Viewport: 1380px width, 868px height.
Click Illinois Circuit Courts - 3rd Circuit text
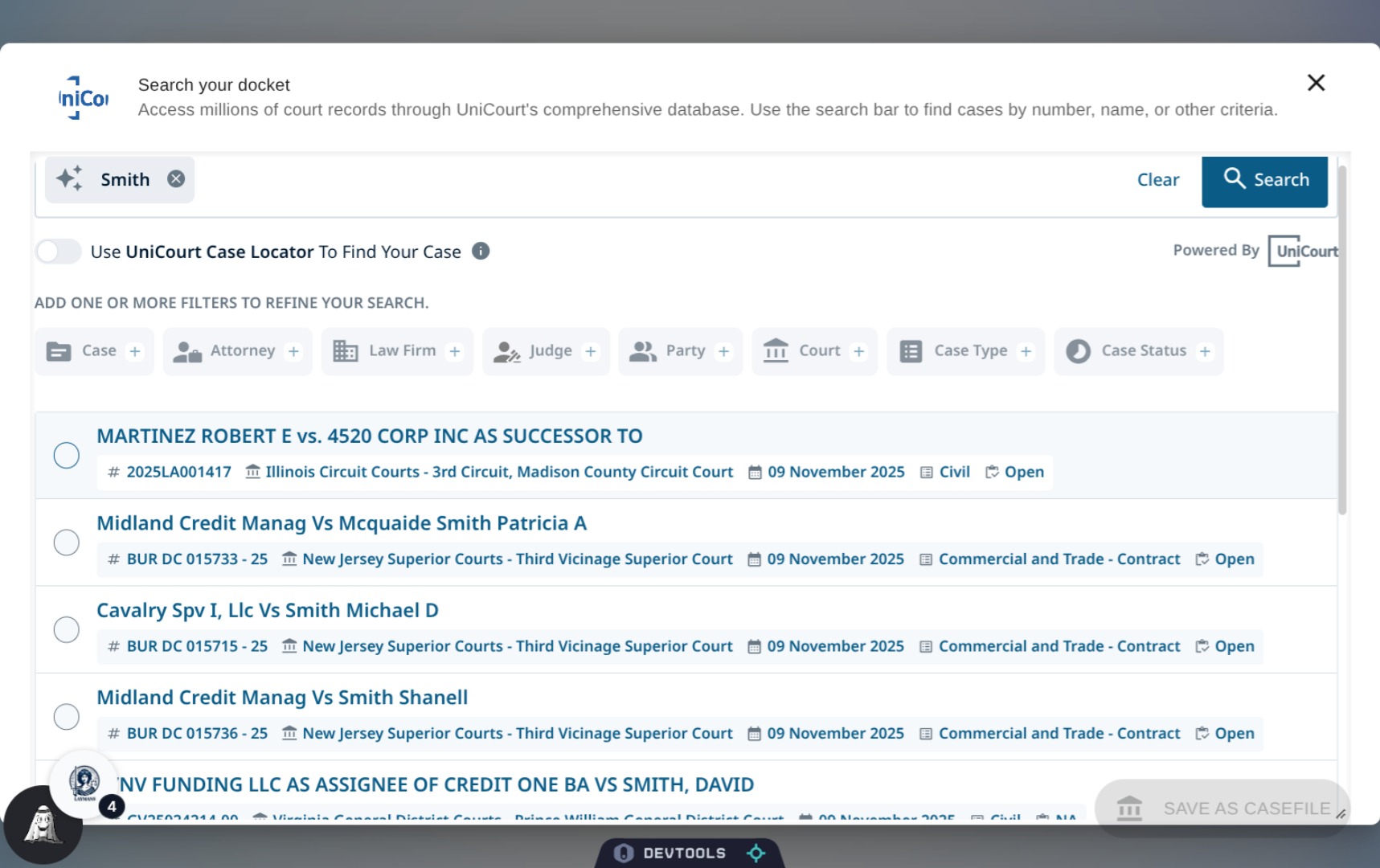pos(499,473)
